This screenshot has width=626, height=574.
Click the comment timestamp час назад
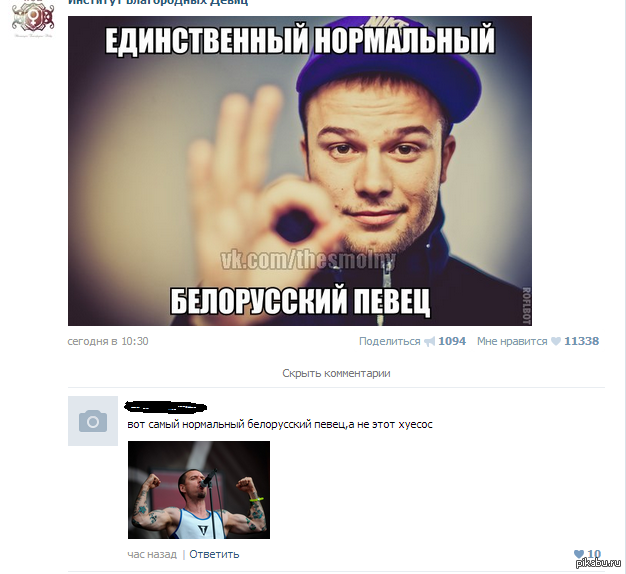coord(152,554)
